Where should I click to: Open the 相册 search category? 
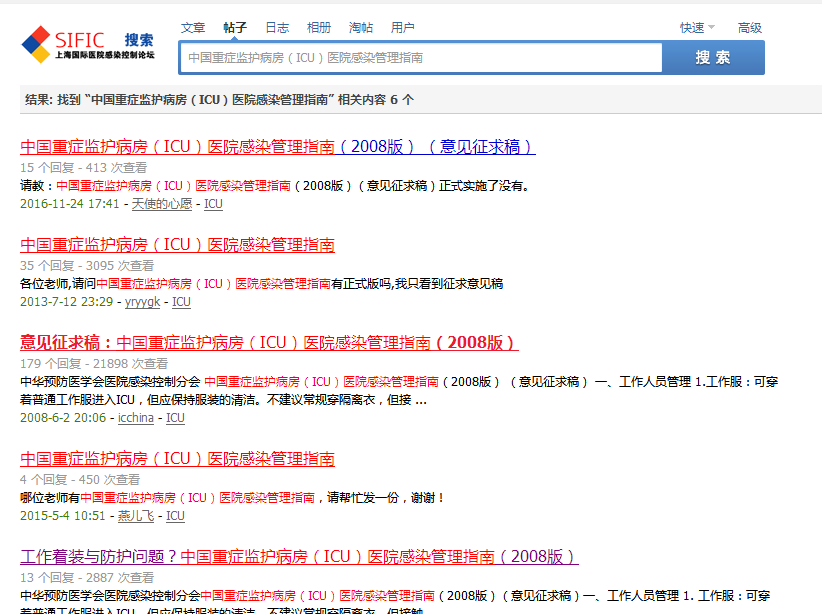(x=317, y=27)
